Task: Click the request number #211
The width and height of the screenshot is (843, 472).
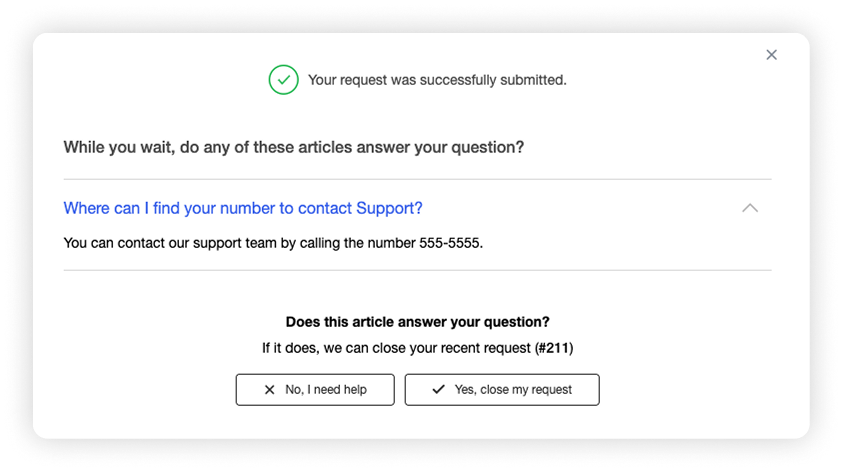Action: [554, 348]
